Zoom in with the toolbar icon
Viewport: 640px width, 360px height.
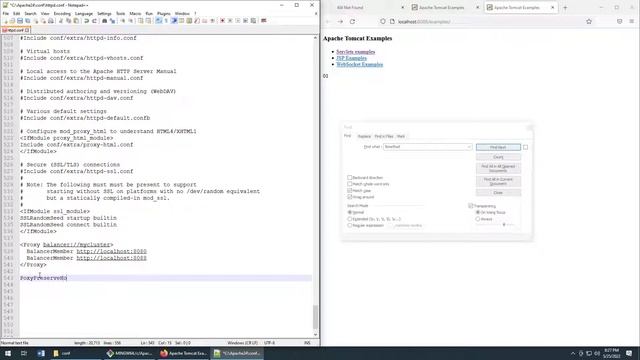tap(122, 20)
